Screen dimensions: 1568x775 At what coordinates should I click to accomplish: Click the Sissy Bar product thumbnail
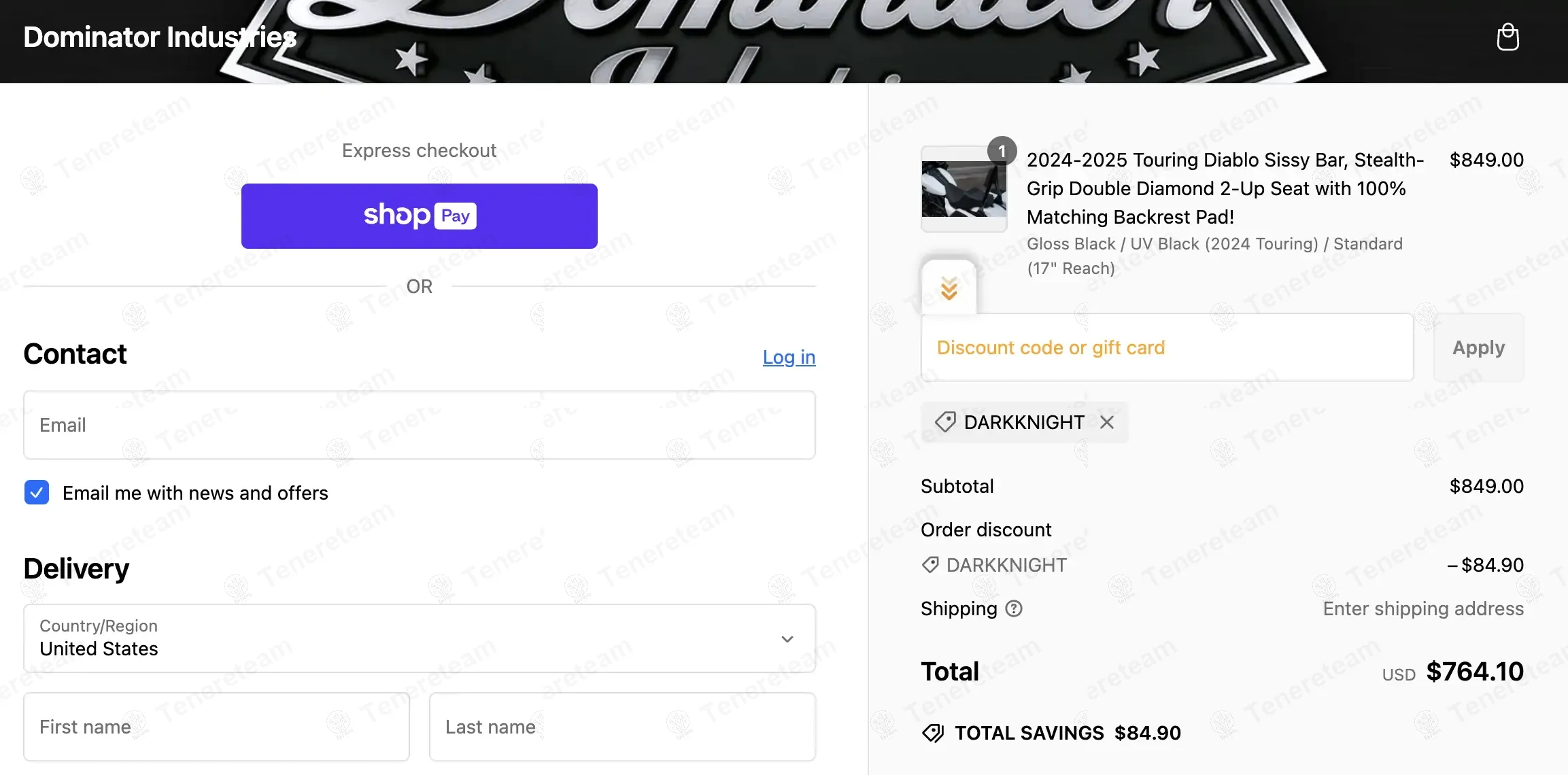(x=964, y=190)
